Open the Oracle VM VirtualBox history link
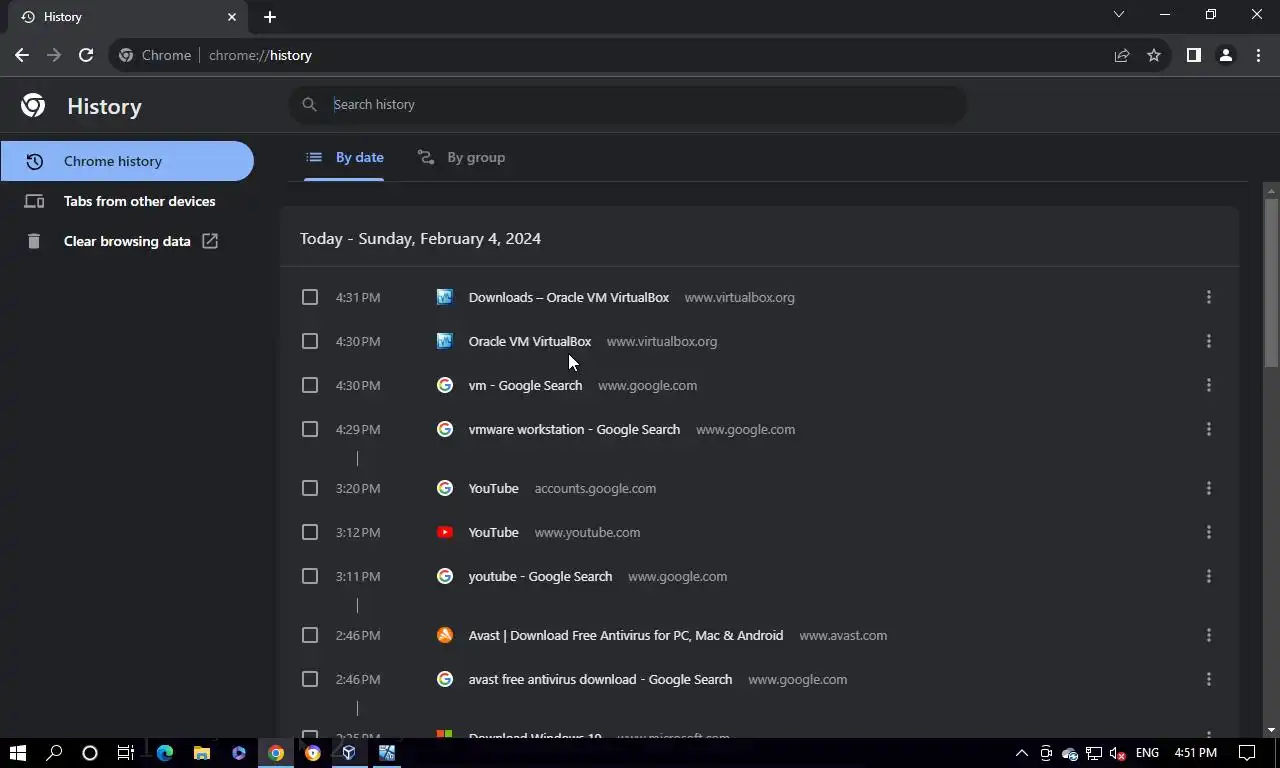Viewport: 1280px width, 768px height. pyautogui.click(x=530, y=341)
